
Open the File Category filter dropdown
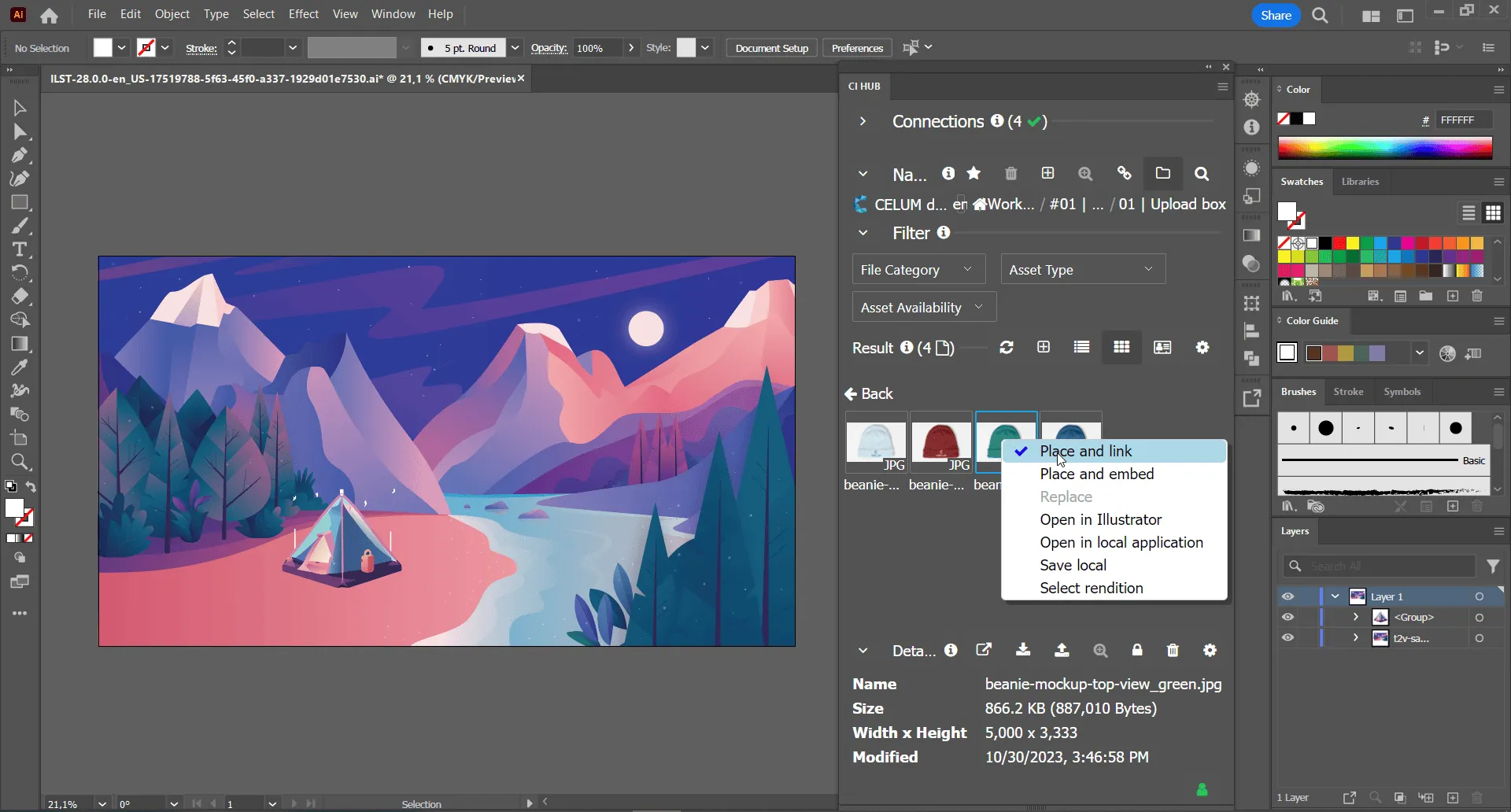click(x=917, y=268)
